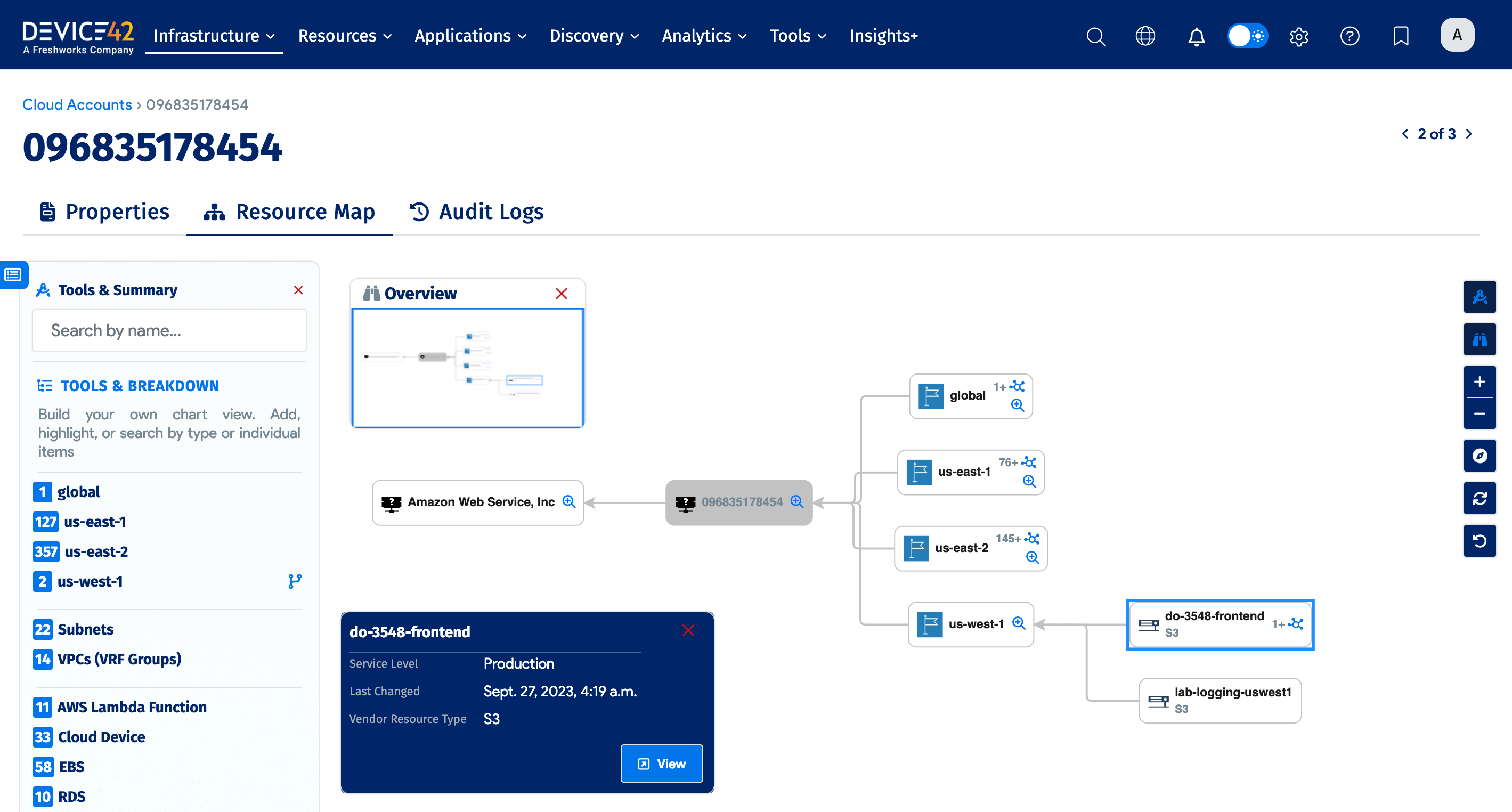Toggle the dark mode switch
The image size is (1512, 812).
click(x=1247, y=35)
